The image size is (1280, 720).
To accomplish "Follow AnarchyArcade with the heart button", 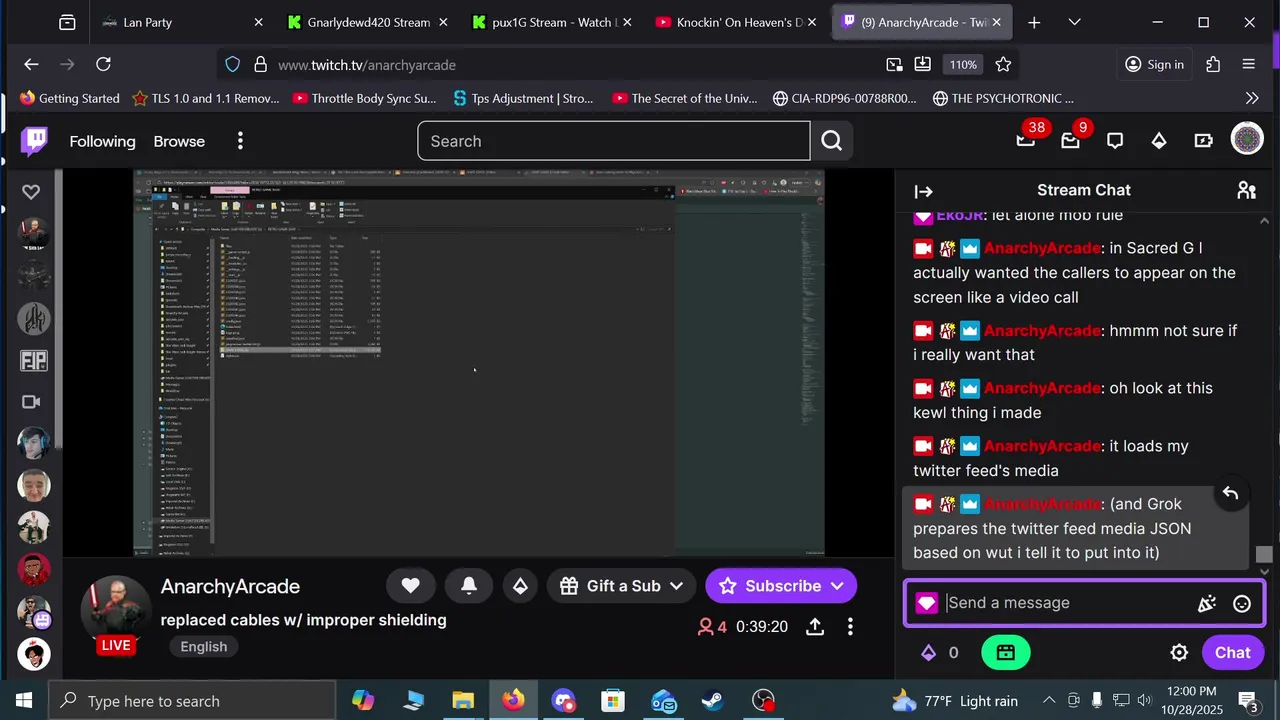I will point(410,586).
